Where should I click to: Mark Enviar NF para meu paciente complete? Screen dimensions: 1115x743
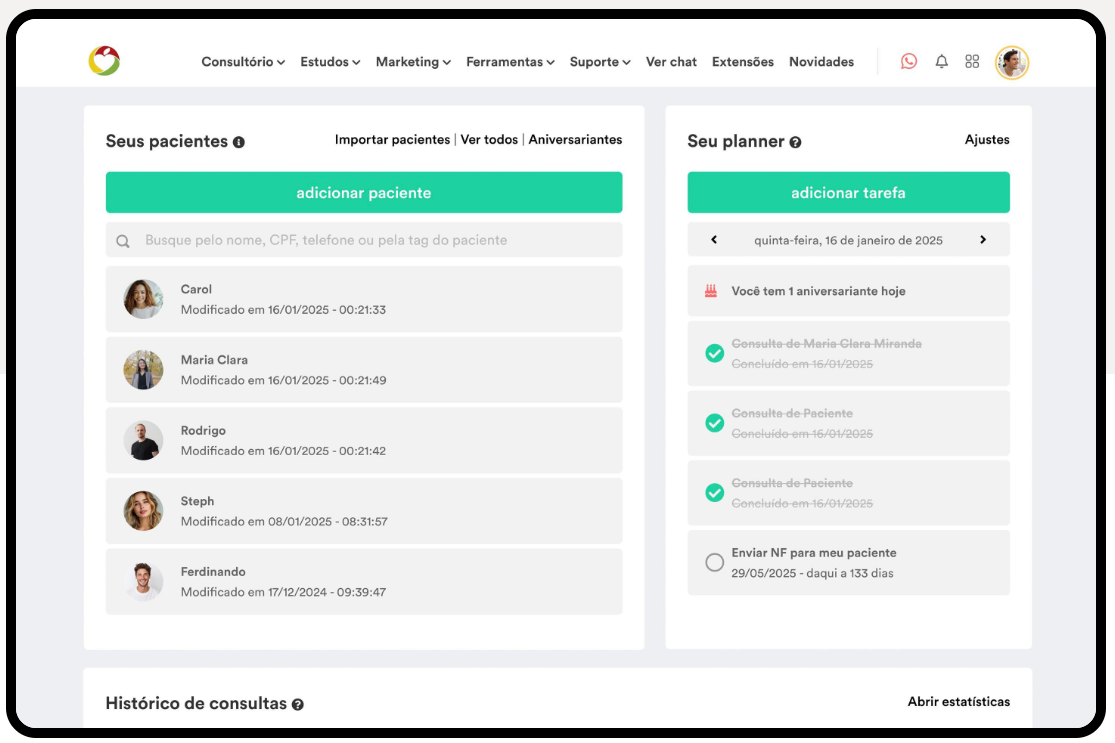(714, 563)
